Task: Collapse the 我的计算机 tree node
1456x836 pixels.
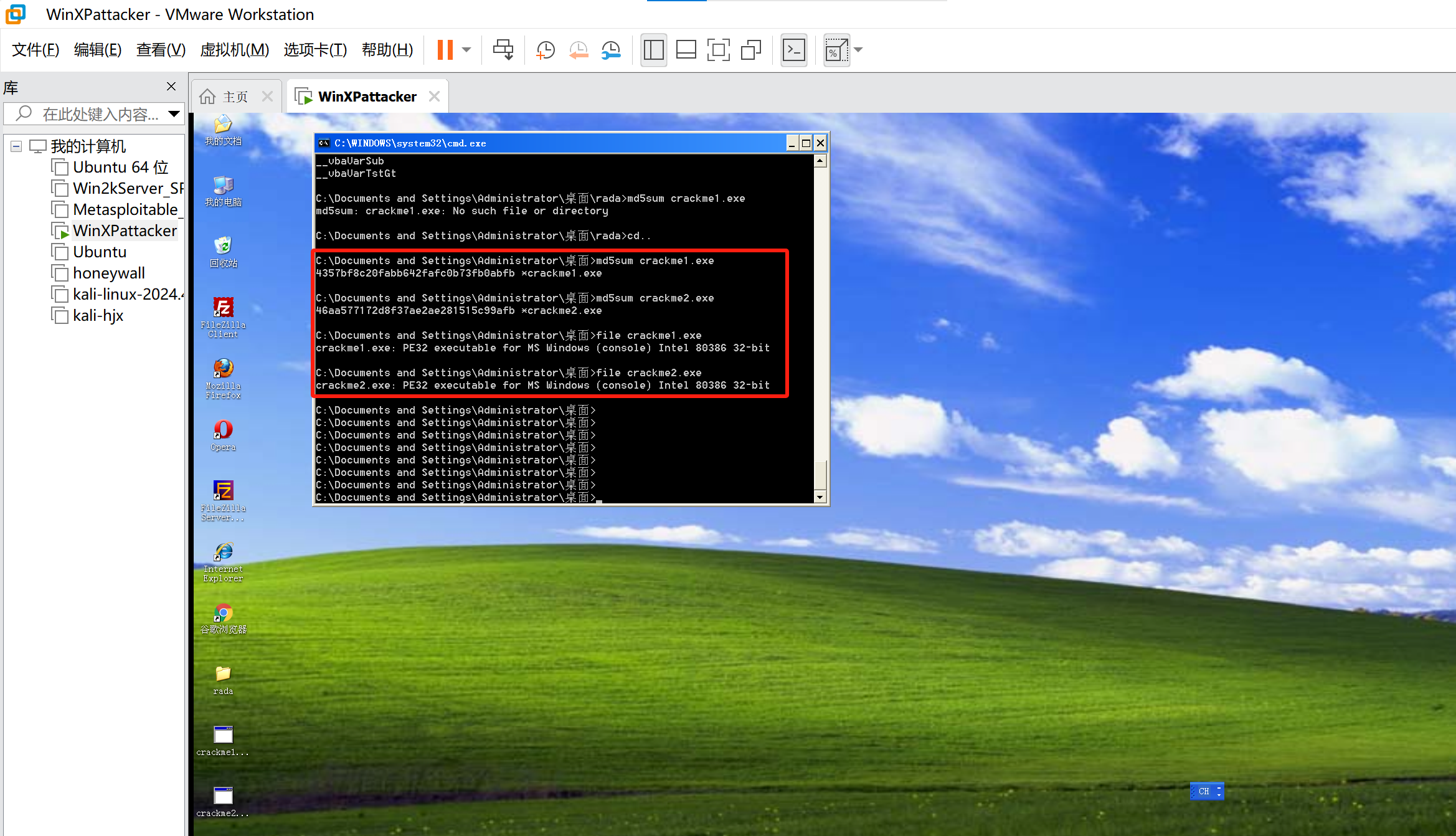Action: 16,146
